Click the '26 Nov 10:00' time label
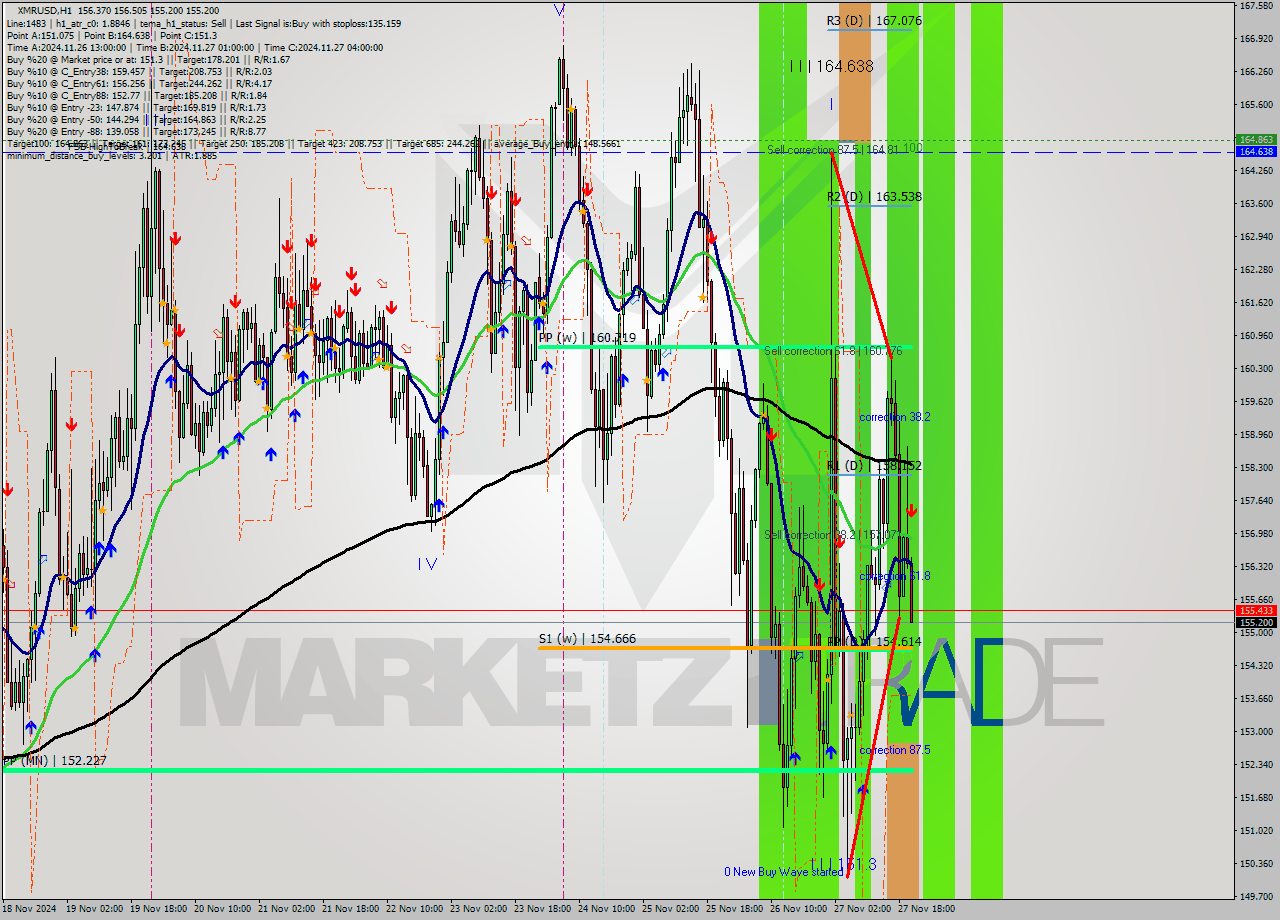Screen dimensions: 1280x920 click(x=797, y=910)
